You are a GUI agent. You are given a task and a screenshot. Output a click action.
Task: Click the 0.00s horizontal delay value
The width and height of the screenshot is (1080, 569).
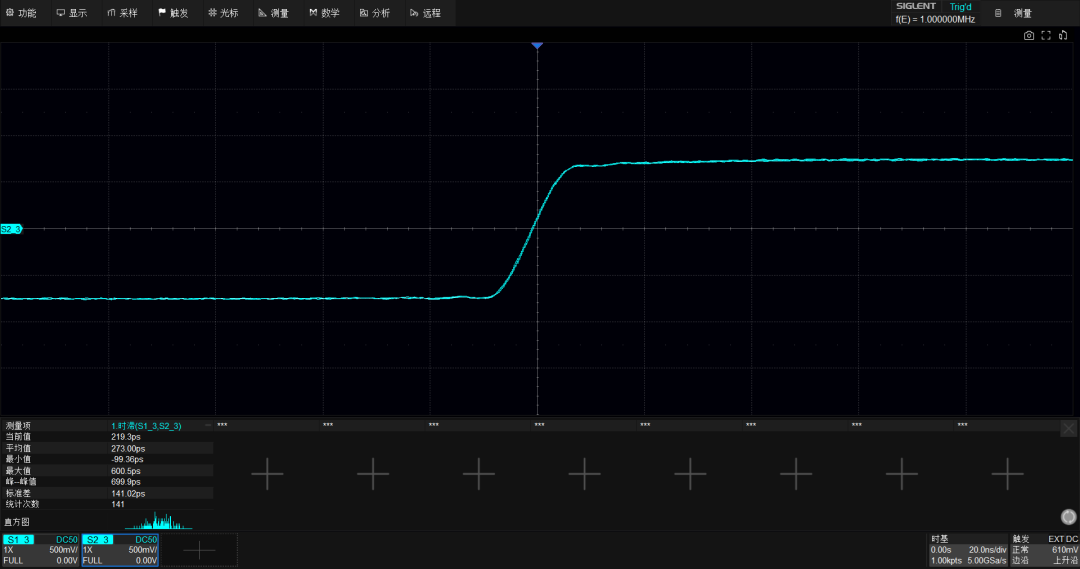tap(941, 550)
